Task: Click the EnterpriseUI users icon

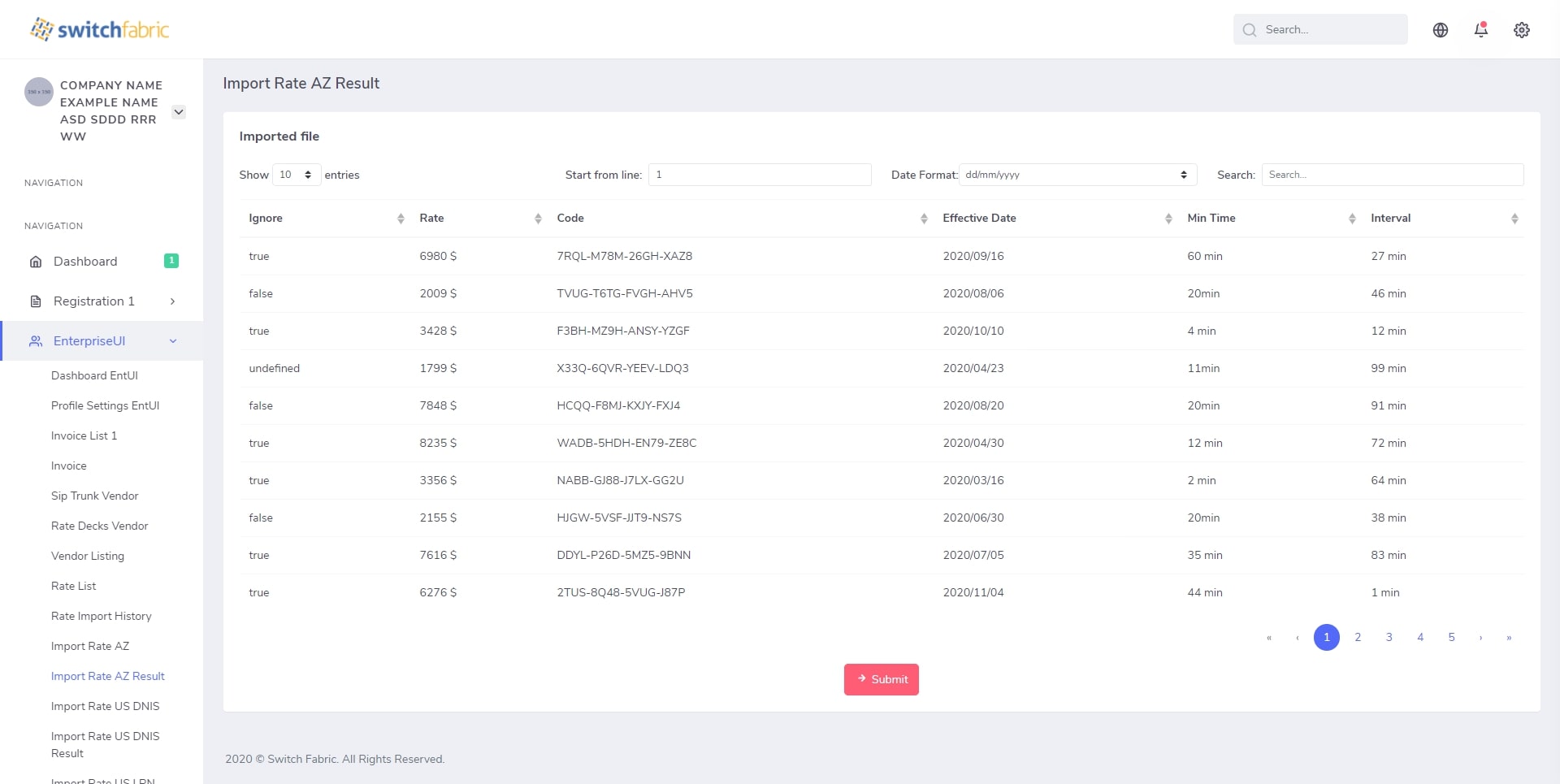Action: [x=36, y=341]
